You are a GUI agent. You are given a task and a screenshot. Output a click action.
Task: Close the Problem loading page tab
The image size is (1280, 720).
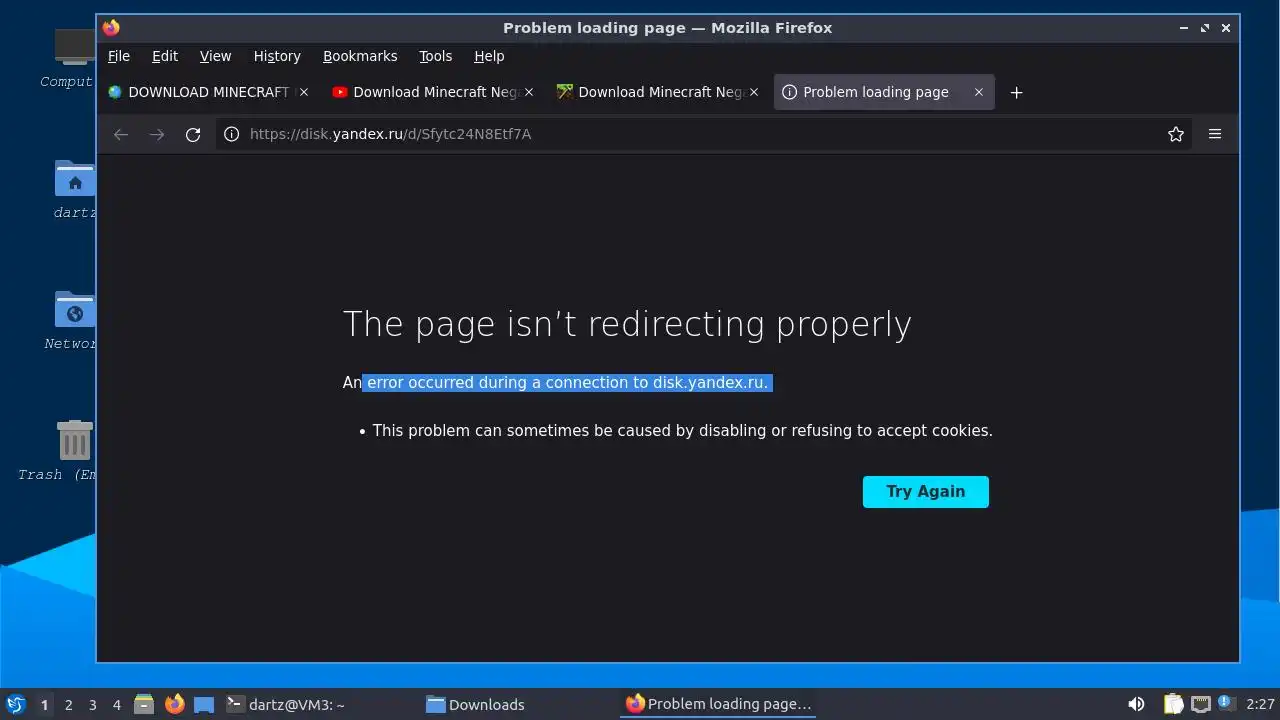point(979,92)
